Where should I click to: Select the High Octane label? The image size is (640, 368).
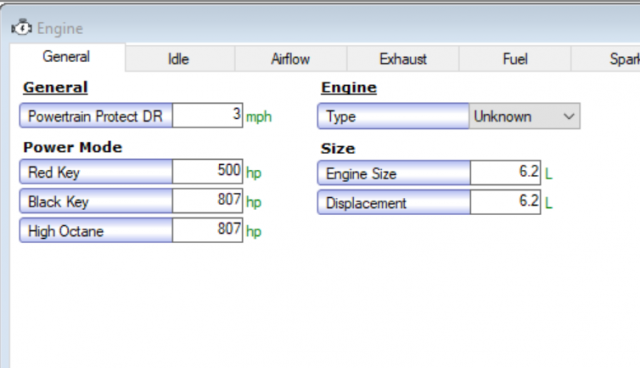(x=96, y=230)
